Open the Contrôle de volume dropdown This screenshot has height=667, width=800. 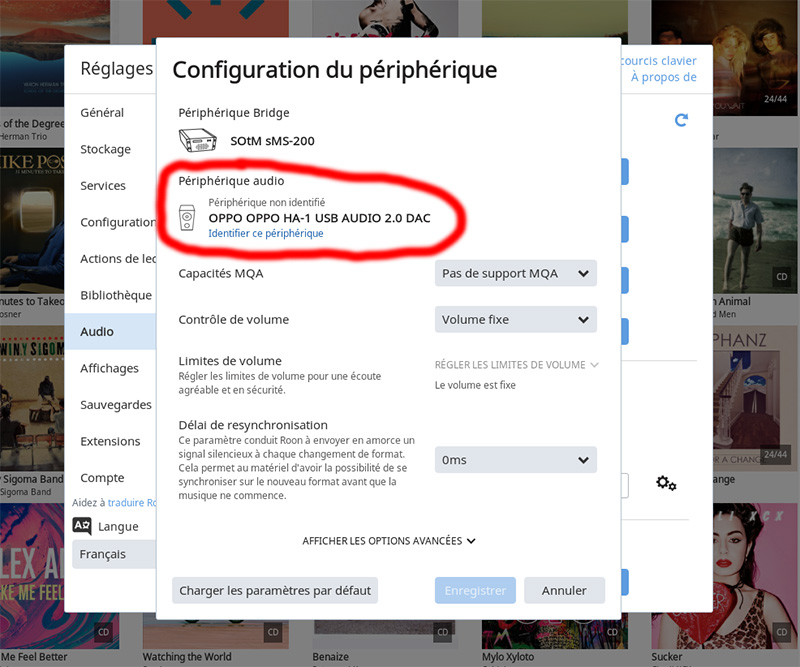coord(515,319)
